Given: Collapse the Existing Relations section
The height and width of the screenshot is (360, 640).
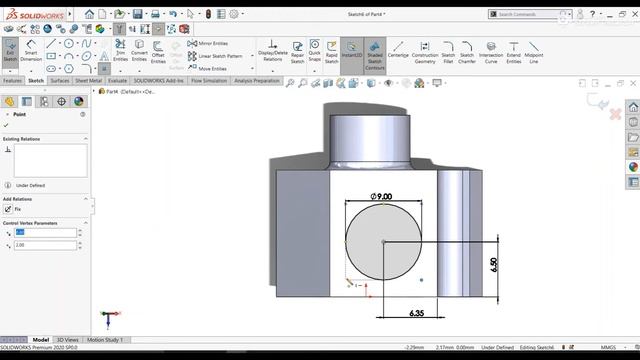Looking at the screenshot, I should point(86,139).
